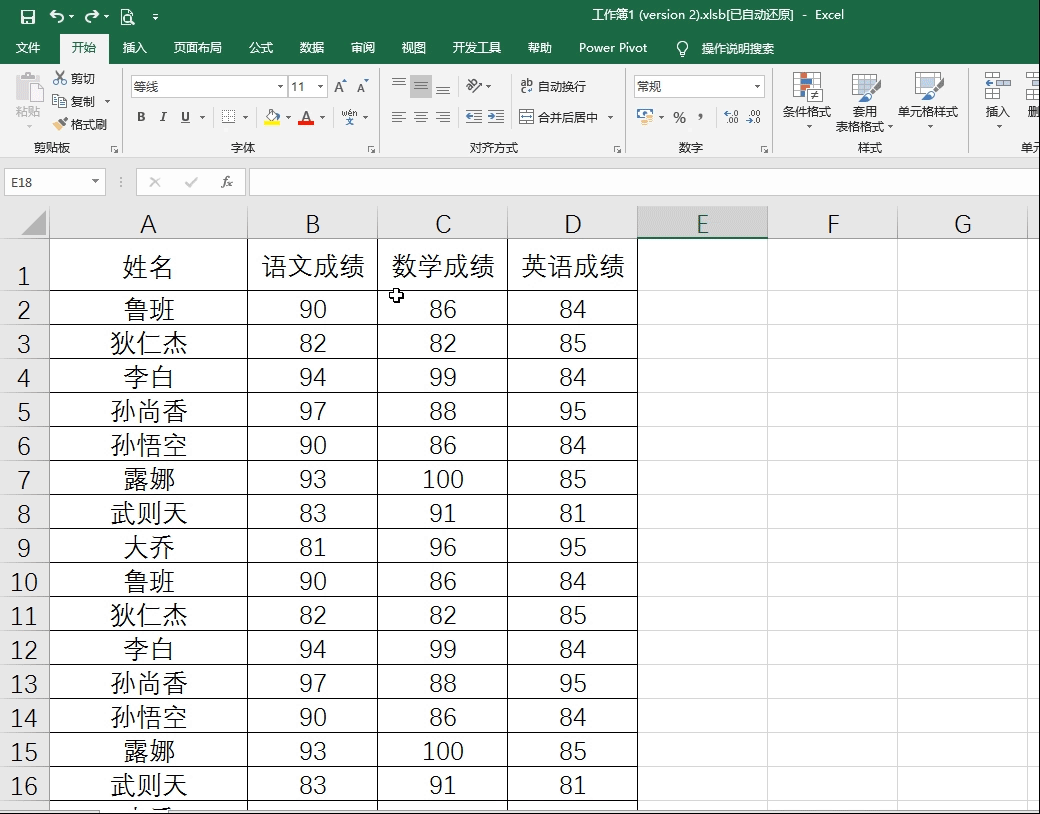The image size is (1040, 814).
Task: Toggle italic formatting
Action: [x=163, y=117]
